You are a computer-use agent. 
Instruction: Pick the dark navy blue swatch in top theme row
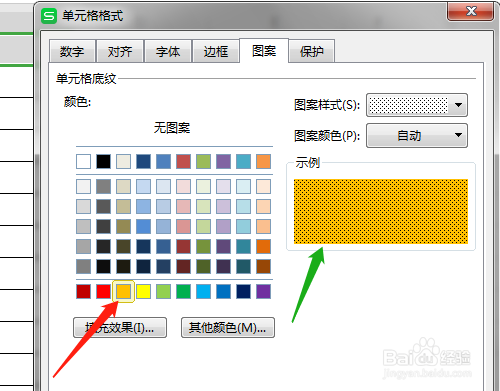[x=143, y=161]
